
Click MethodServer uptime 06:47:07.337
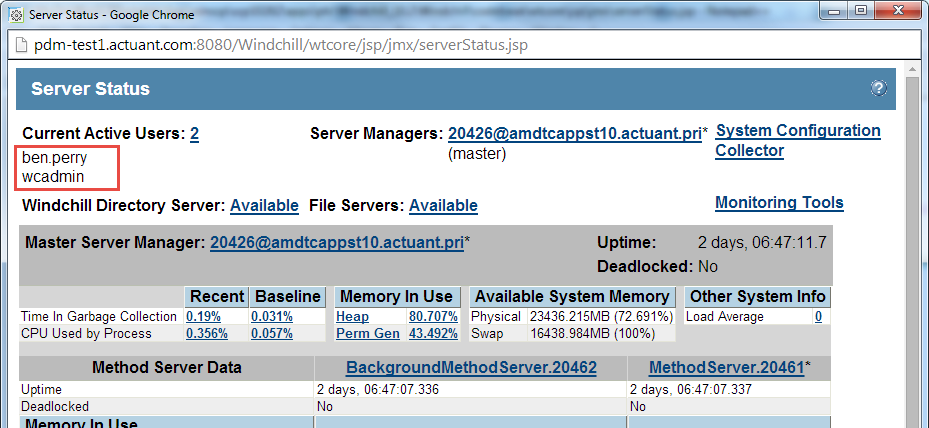coord(691,389)
